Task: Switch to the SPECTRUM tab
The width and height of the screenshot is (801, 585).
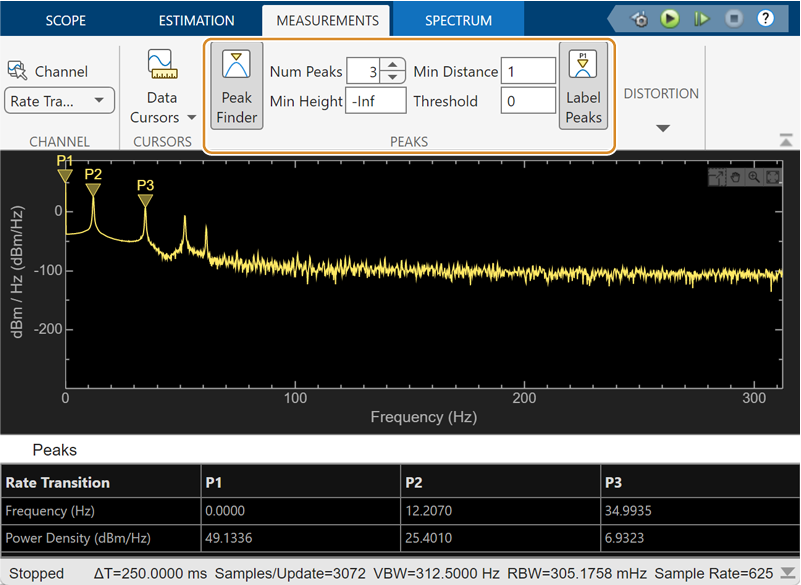Action: tap(458, 19)
